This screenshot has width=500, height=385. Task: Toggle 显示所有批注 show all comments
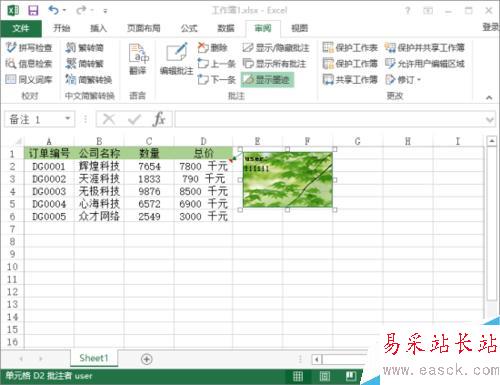coord(274,63)
